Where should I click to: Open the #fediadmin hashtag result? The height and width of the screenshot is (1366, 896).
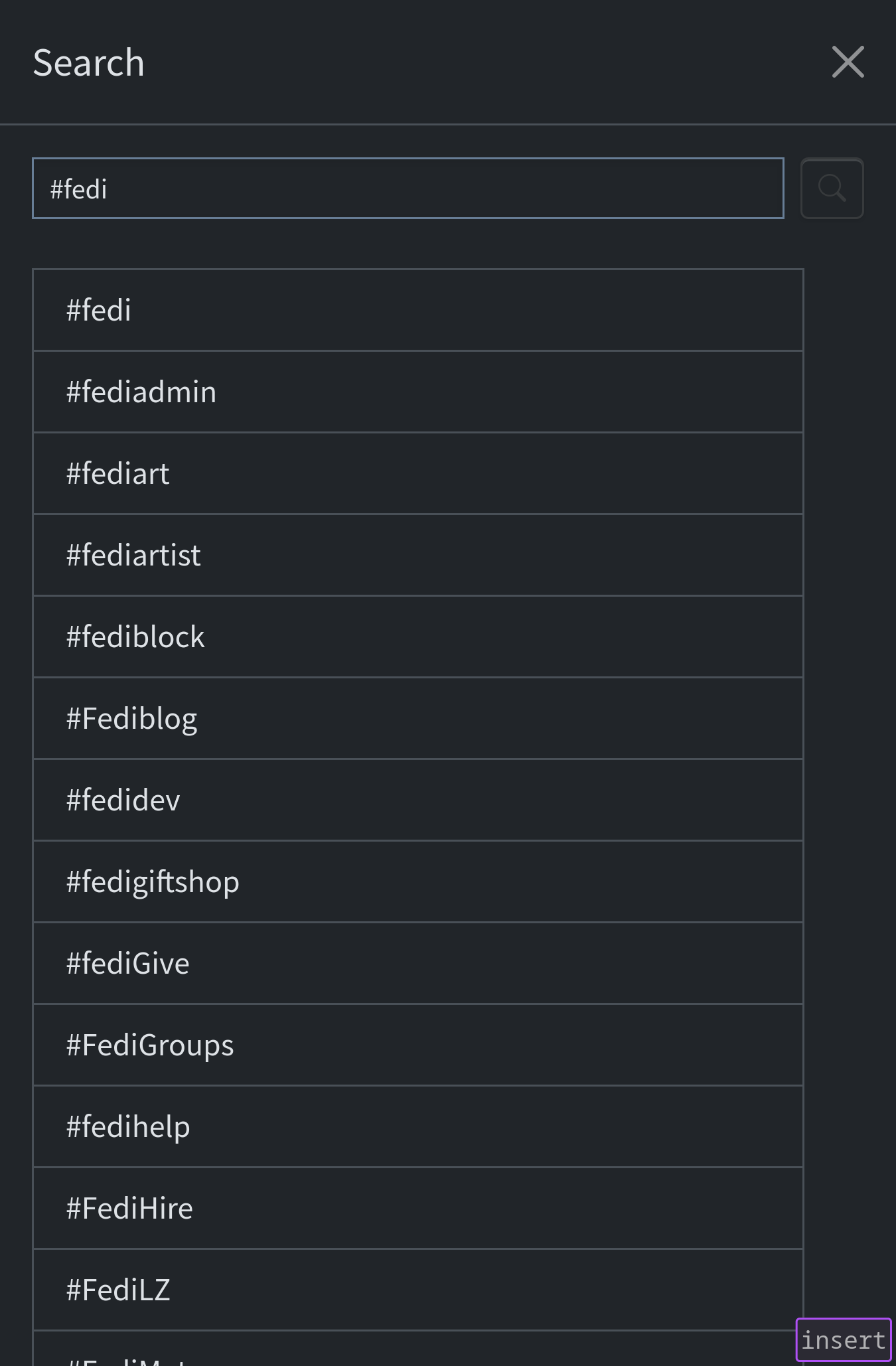click(x=418, y=392)
